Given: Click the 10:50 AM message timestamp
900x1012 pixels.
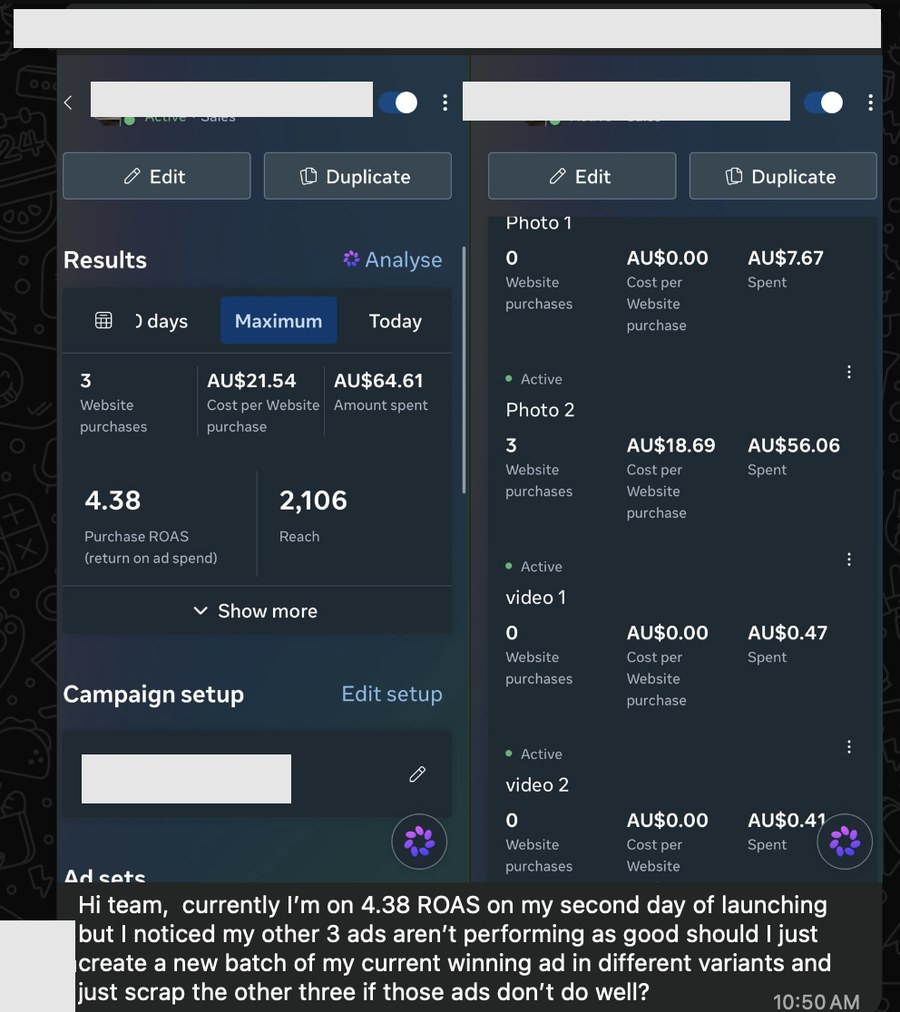Looking at the screenshot, I should tap(816, 1002).
